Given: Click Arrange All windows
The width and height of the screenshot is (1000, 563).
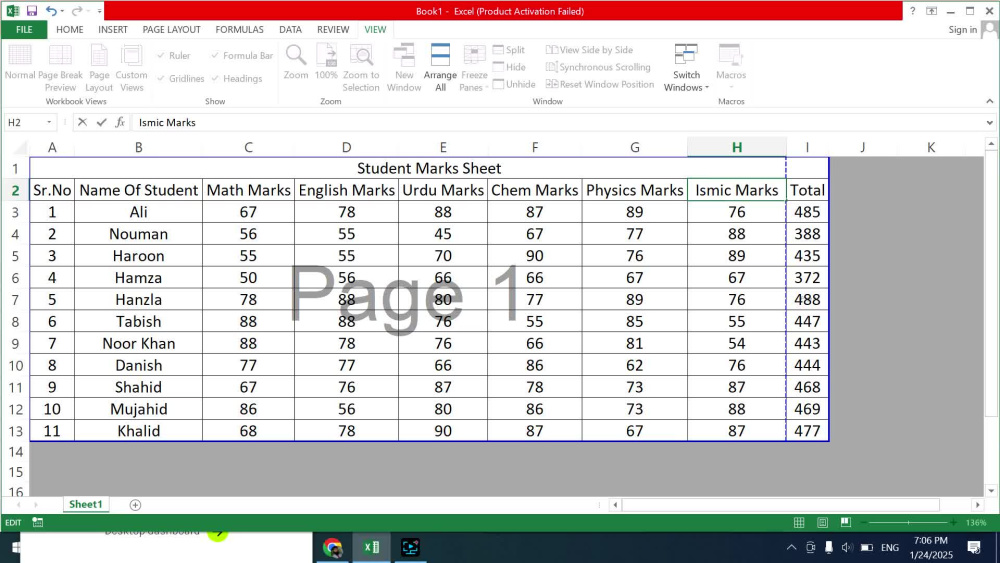Looking at the screenshot, I should pyautogui.click(x=440, y=68).
